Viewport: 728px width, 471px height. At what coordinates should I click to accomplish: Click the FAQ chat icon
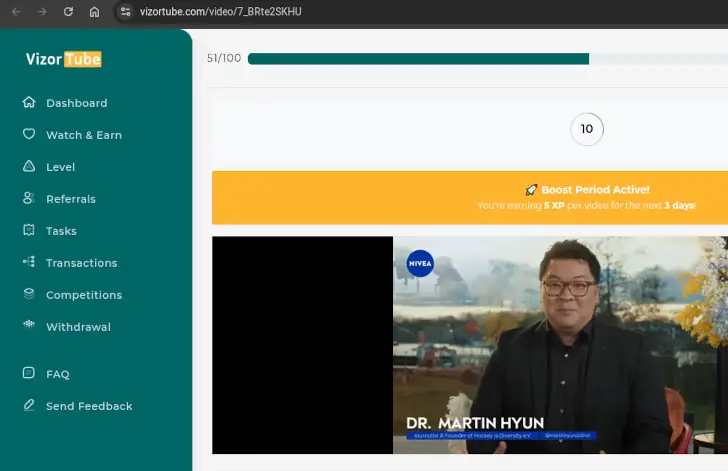29,373
